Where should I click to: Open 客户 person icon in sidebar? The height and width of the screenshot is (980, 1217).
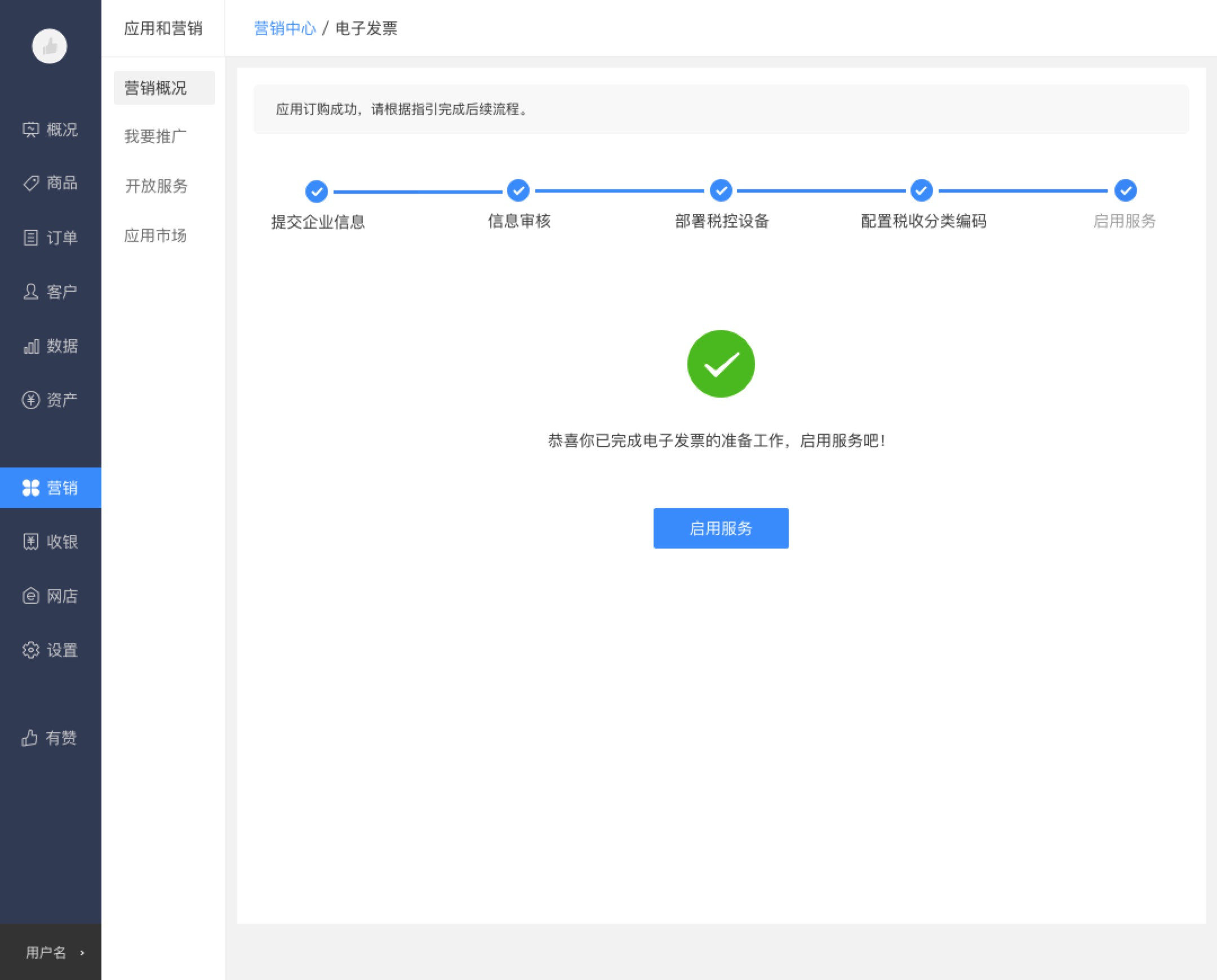coord(30,291)
